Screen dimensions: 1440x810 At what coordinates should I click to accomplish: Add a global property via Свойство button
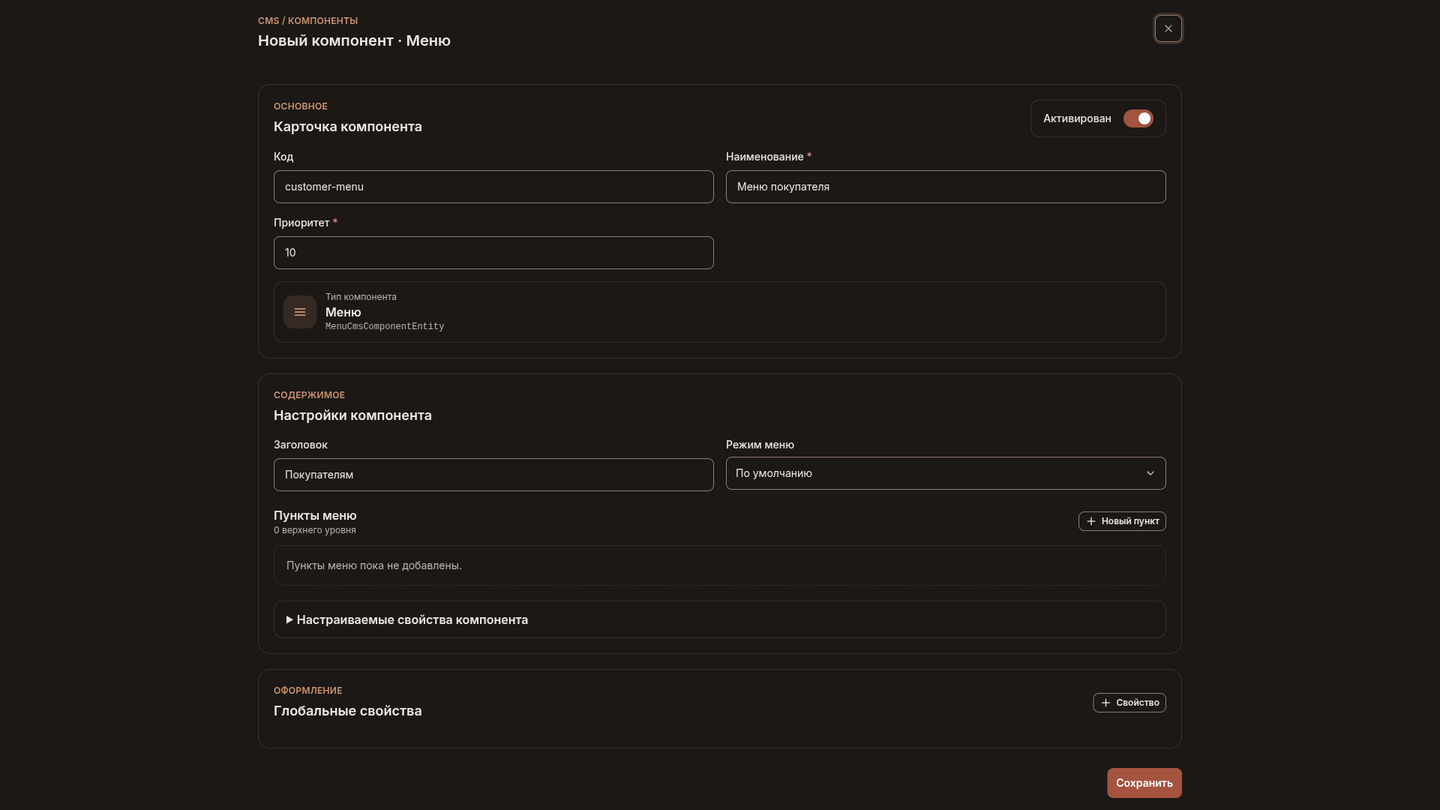coord(1129,703)
